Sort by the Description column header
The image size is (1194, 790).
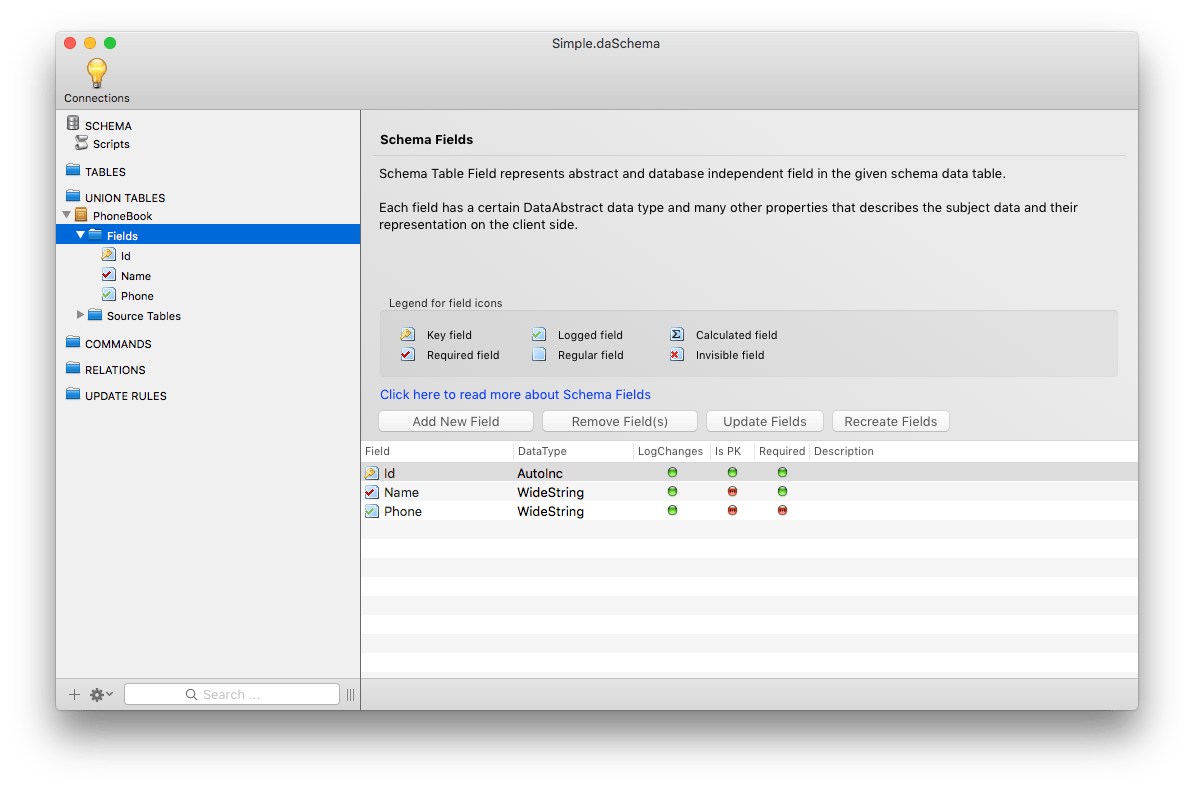coord(973,451)
